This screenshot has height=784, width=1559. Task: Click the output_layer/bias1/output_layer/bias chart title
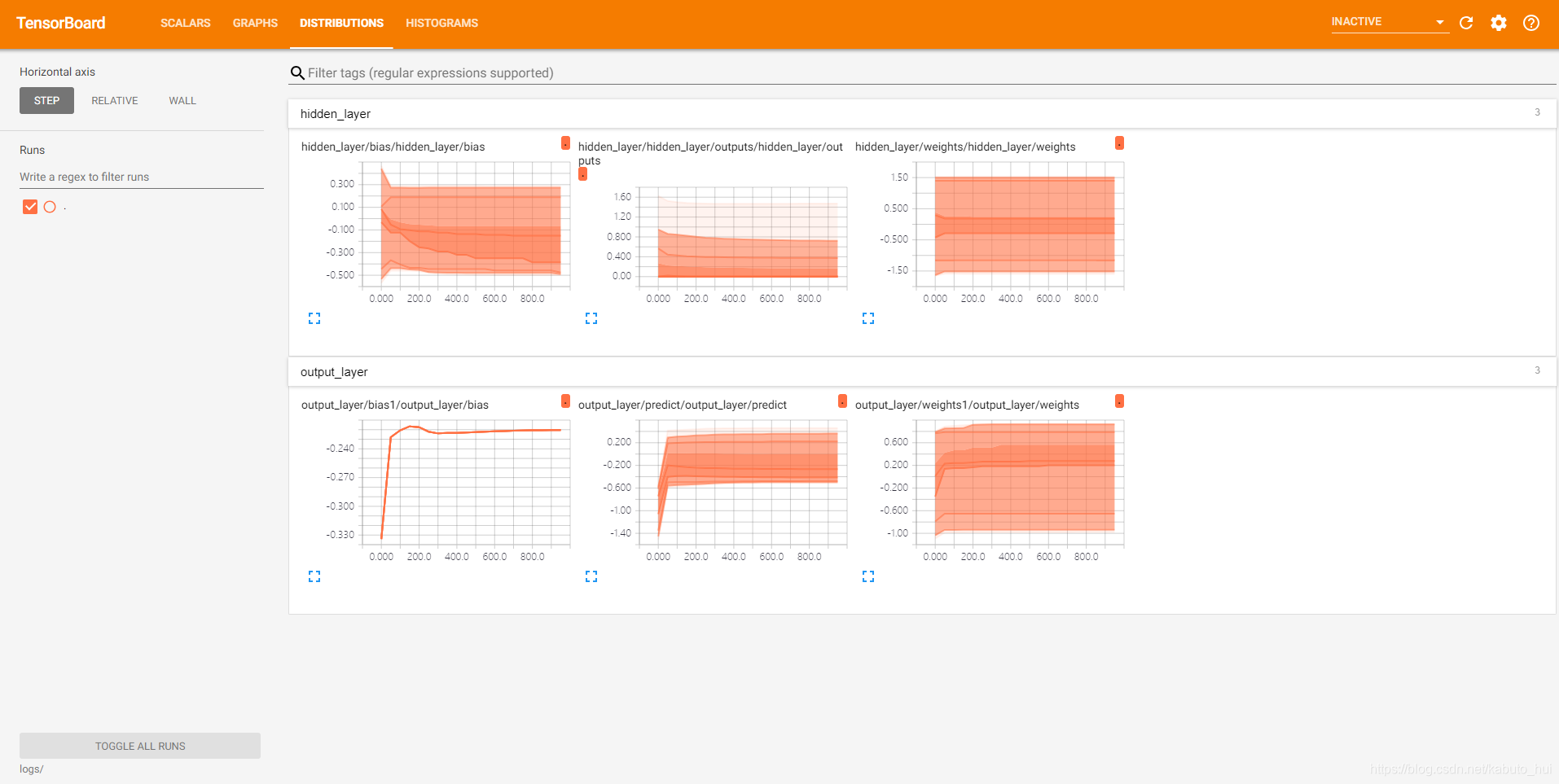tap(395, 405)
